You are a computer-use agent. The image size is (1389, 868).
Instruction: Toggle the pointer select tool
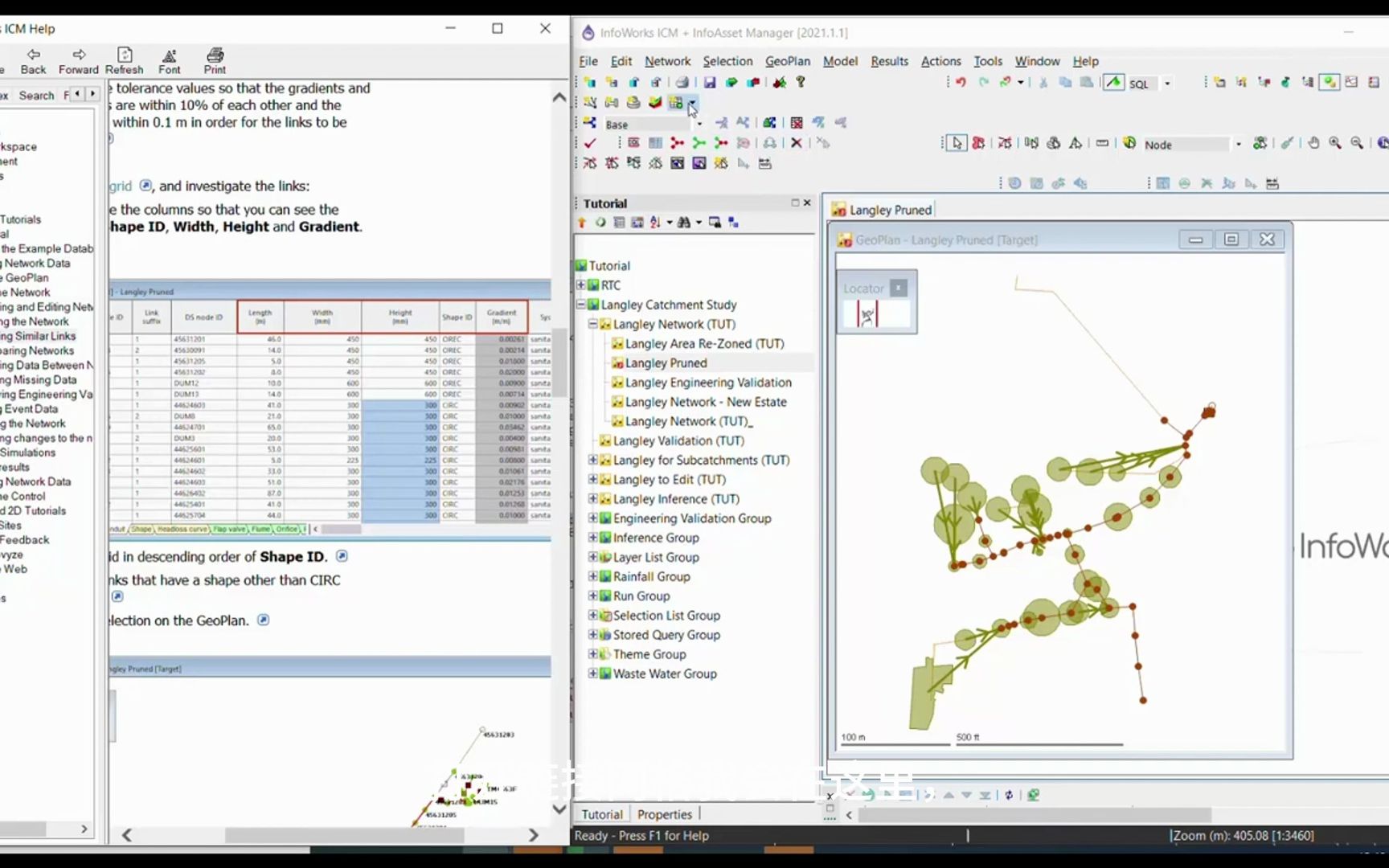[956, 143]
